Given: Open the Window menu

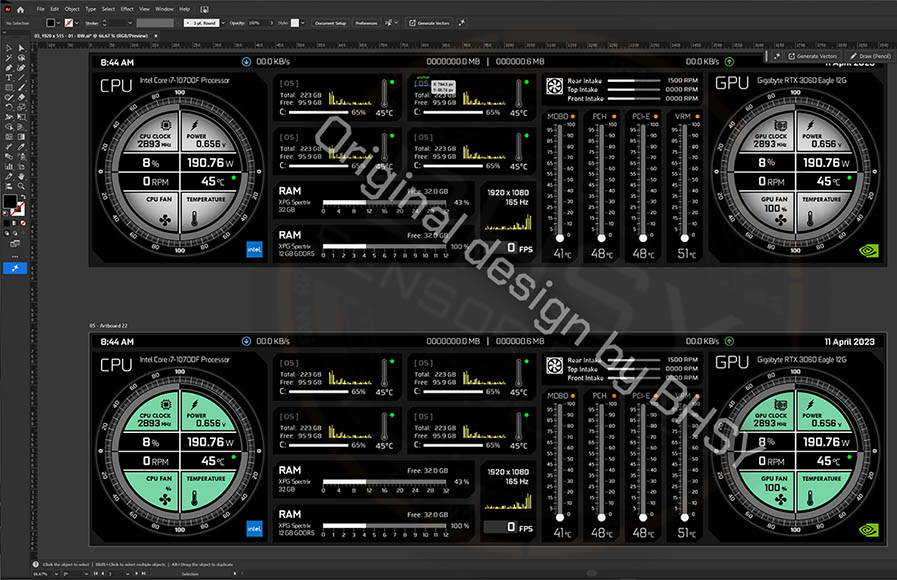Looking at the screenshot, I should tap(164, 9).
